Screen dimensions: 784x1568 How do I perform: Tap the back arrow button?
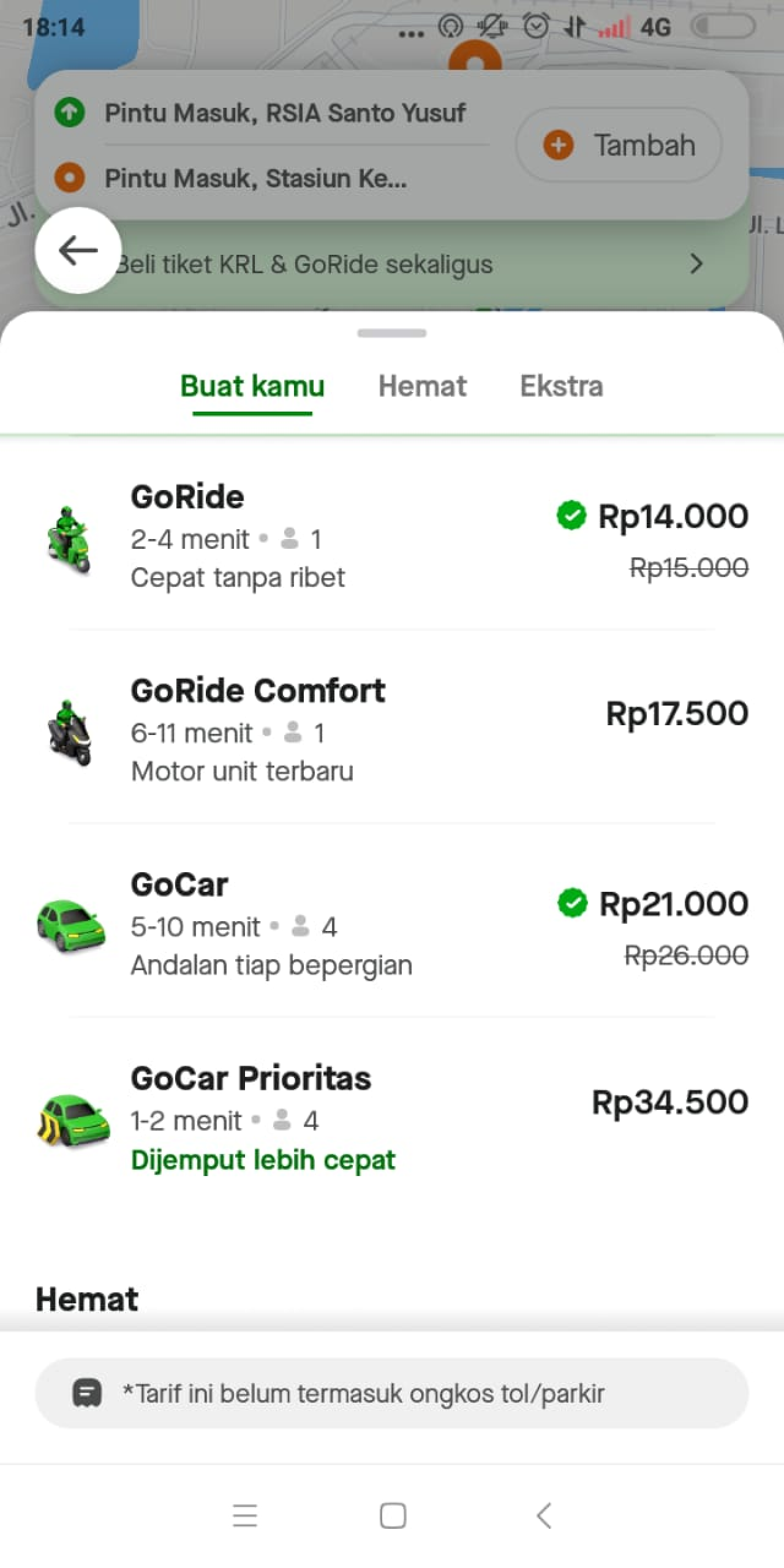click(78, 250)
